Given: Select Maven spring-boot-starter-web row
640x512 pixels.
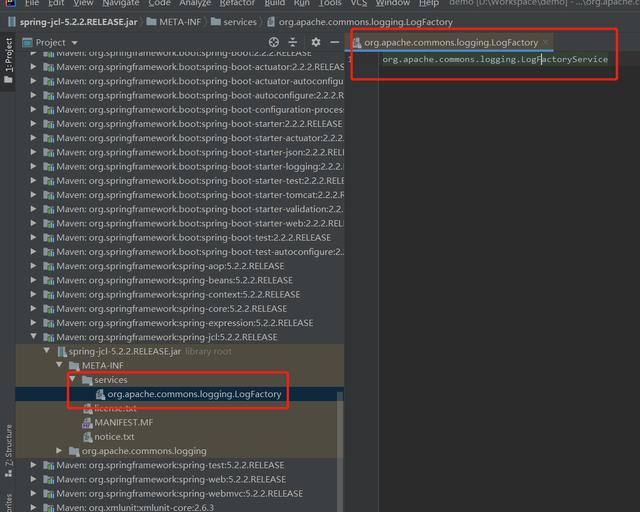Looking at the screenshot, I should (x=180, y=223).
